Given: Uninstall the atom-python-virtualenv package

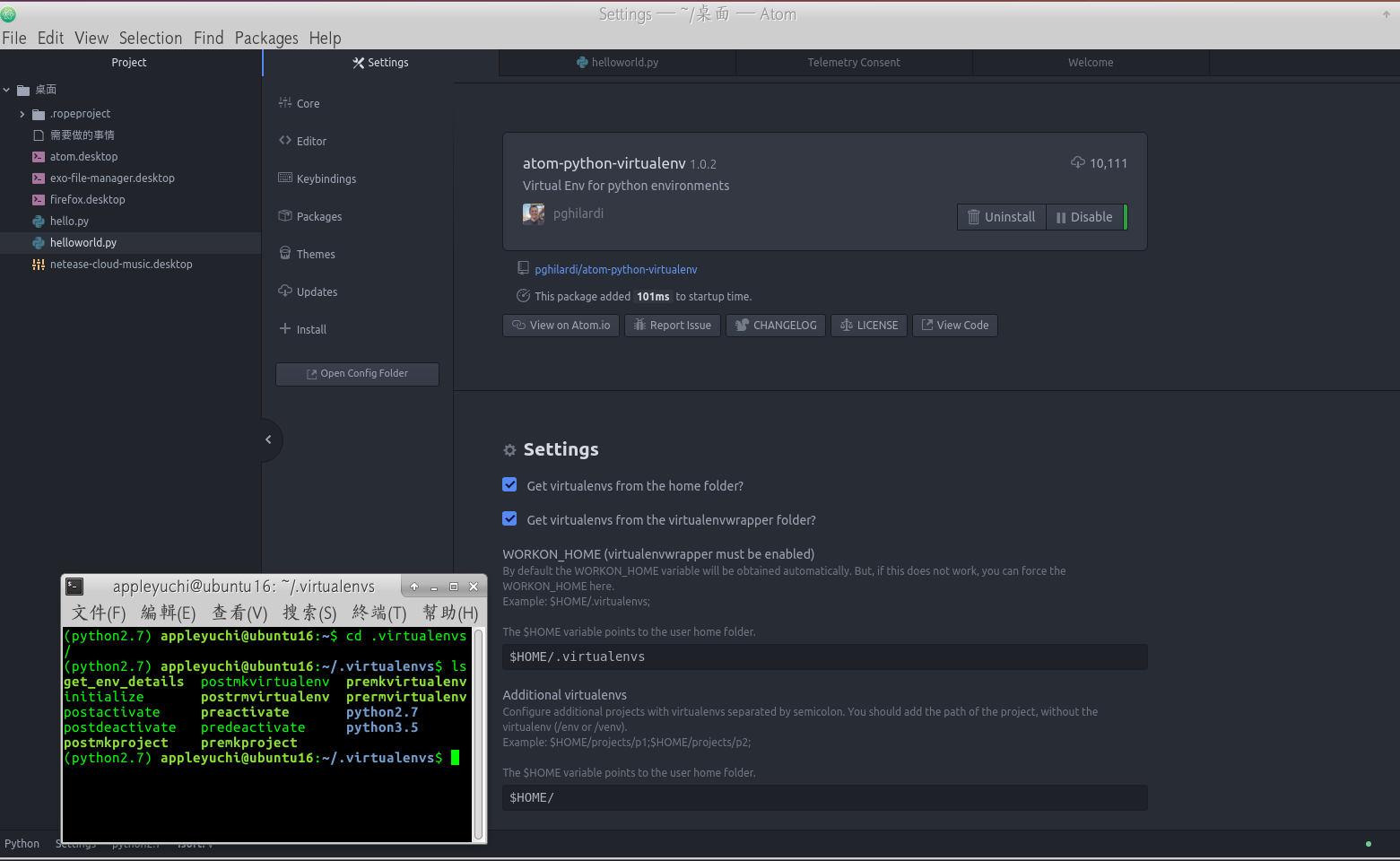Looking at the screenshot, I should 1002,217.
